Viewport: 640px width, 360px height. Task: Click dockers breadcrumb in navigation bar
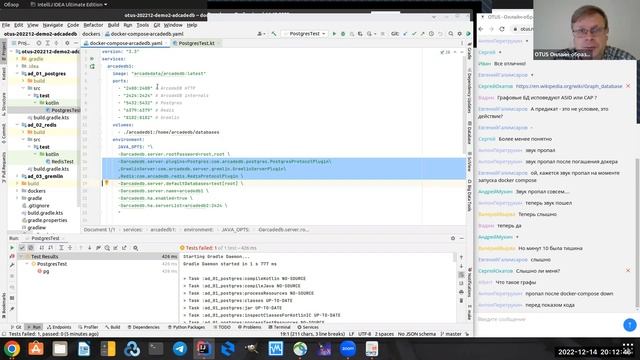click(91, 34)
